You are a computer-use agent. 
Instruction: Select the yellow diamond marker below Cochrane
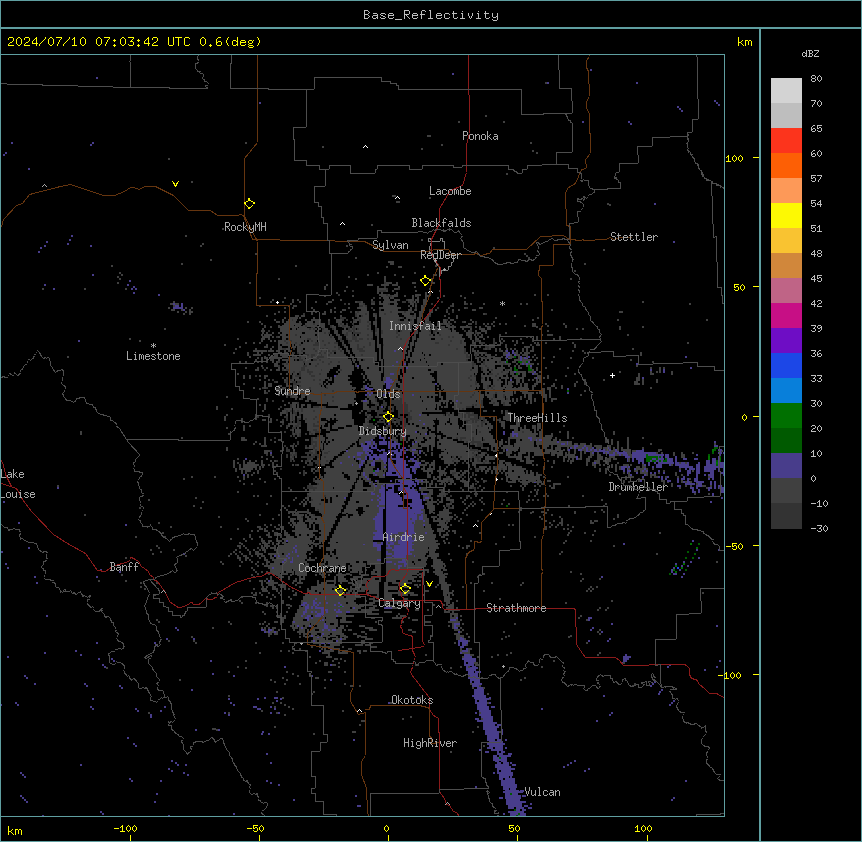[x=340, y=590]
